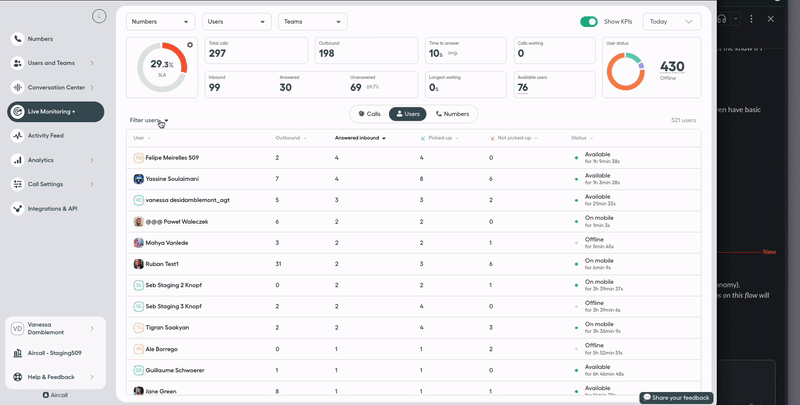
Task: Click the Analytics bar chart icon
Action: pos(18,160)
